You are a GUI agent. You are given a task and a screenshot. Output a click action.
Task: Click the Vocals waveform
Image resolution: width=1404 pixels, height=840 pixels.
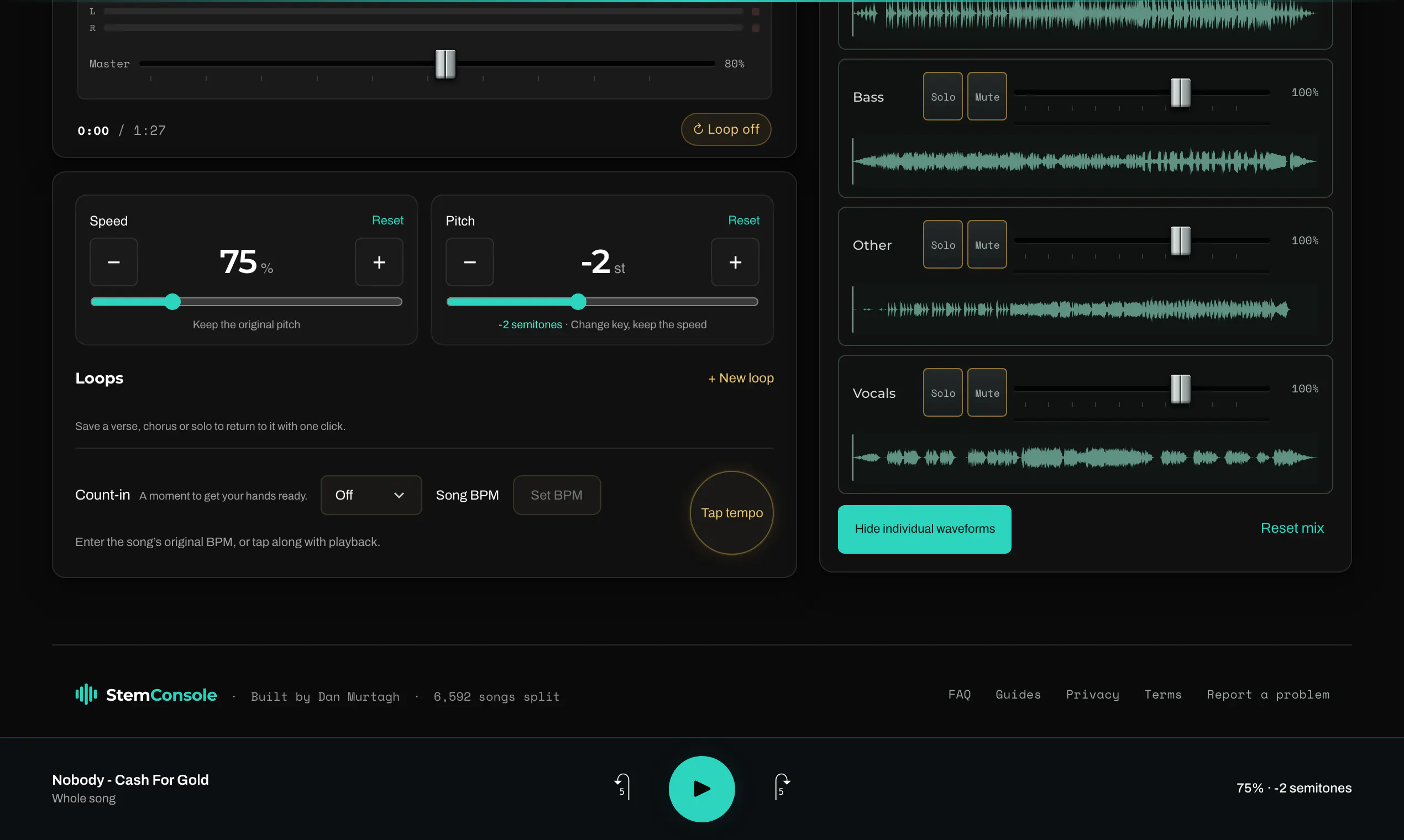1085,458
